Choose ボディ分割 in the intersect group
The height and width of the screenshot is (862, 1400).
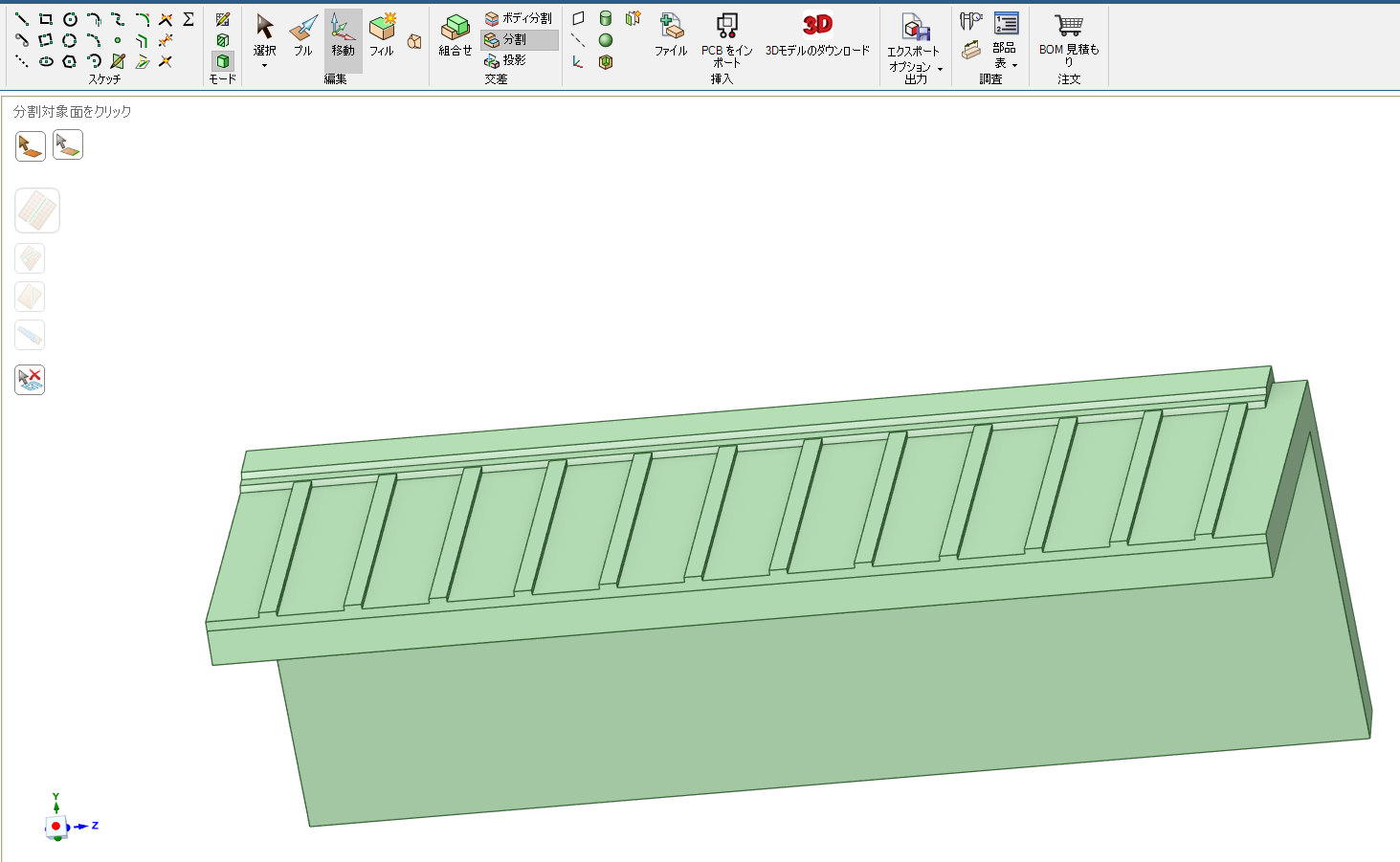coord(518,18)
